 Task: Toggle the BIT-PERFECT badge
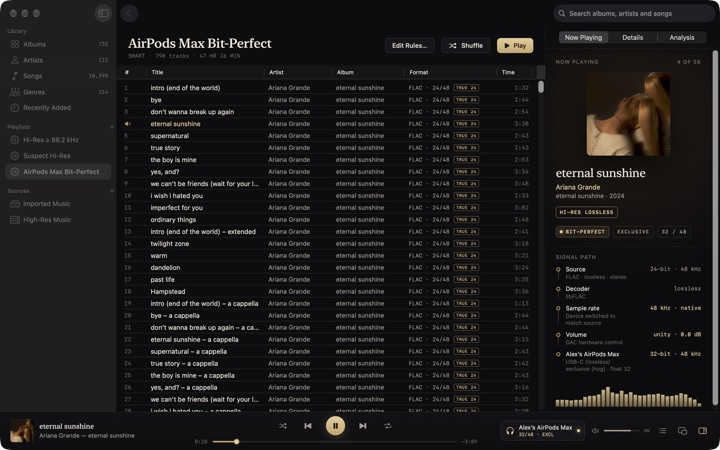click(582, 232)
